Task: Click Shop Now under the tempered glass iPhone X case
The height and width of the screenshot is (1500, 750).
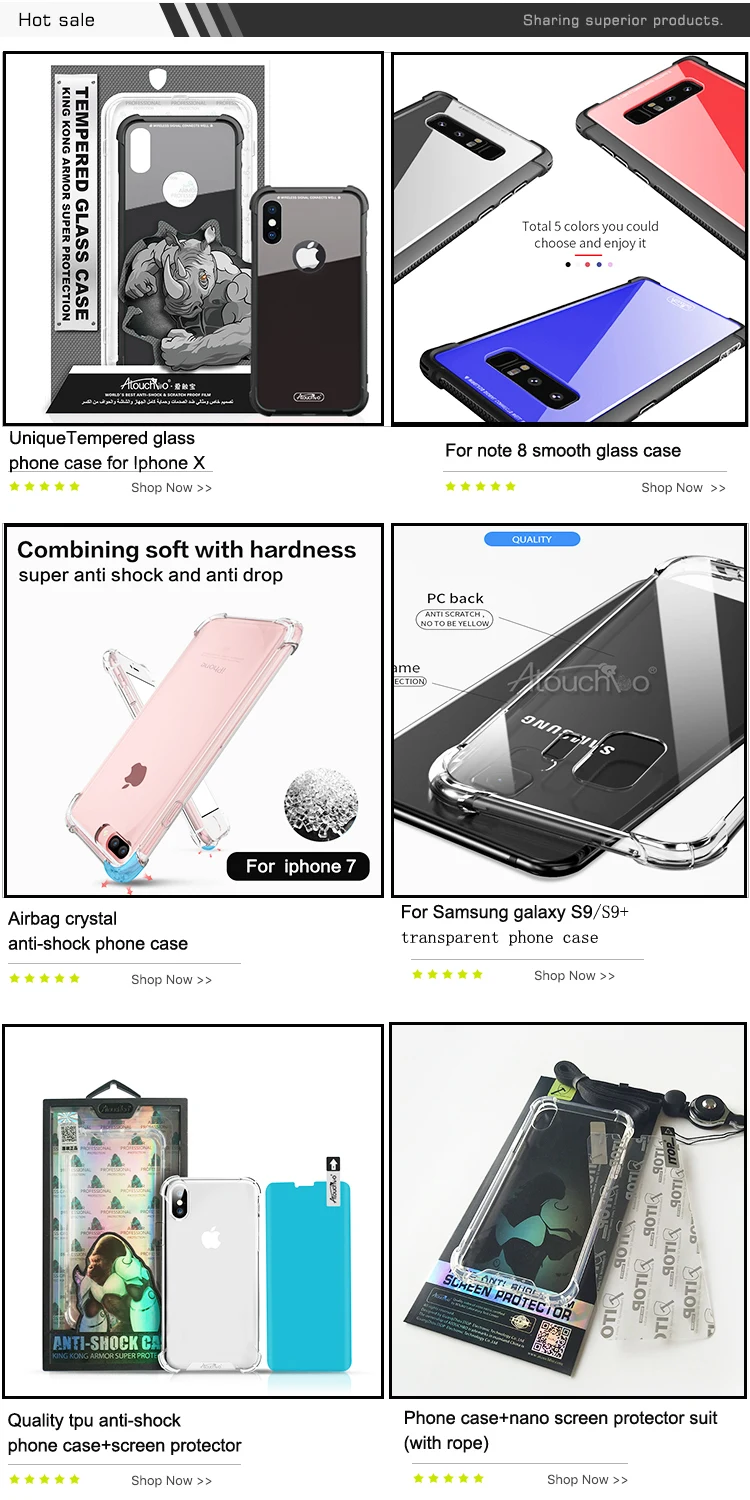Action: (x=172, y=488)
